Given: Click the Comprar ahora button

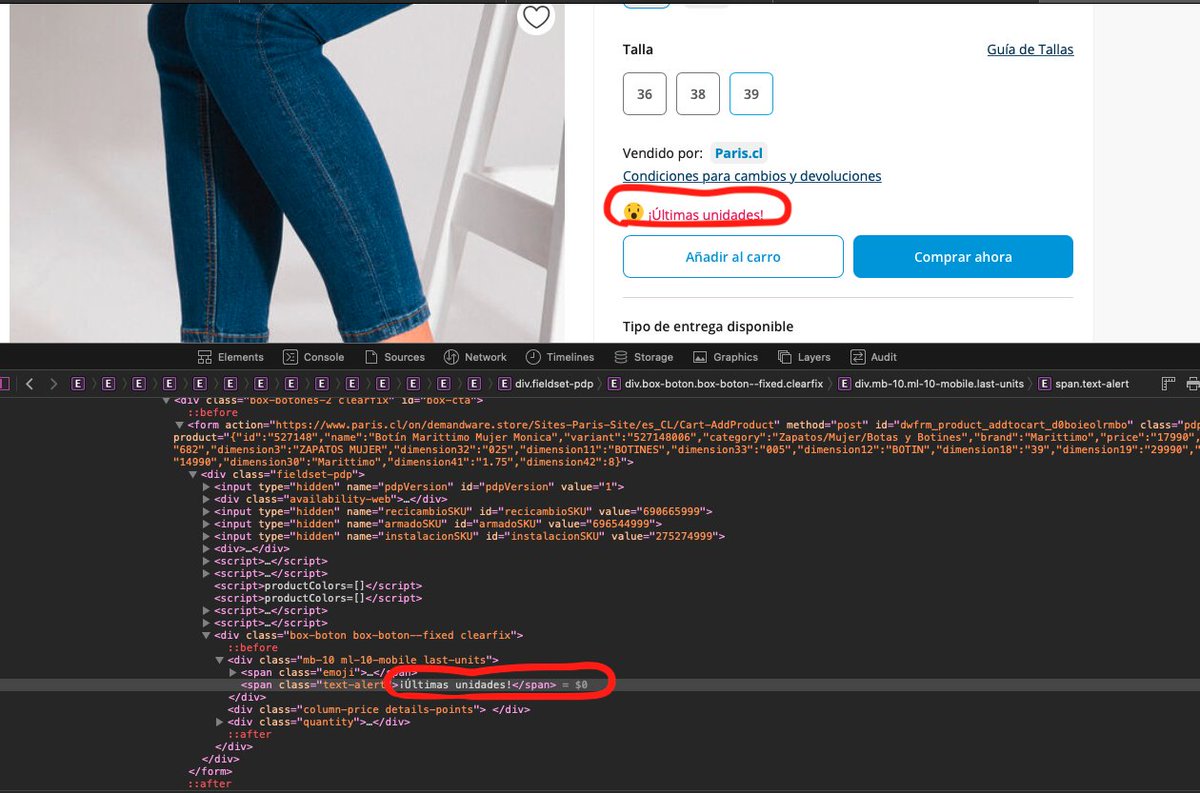Looking at the screenshot, I should point(963,257).
